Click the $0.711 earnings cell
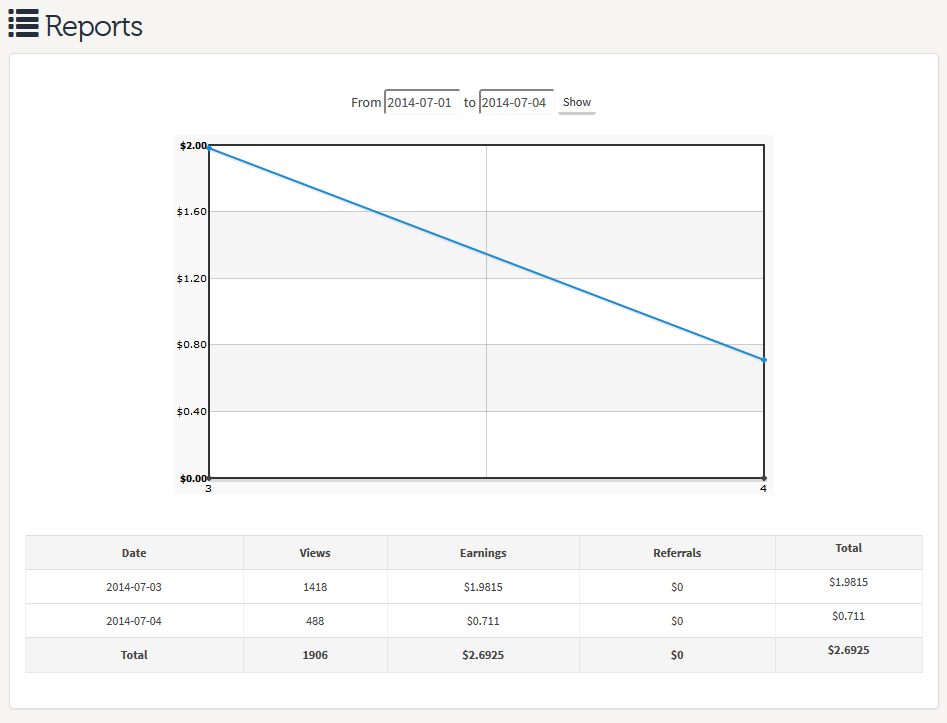 tap(483, 621)
